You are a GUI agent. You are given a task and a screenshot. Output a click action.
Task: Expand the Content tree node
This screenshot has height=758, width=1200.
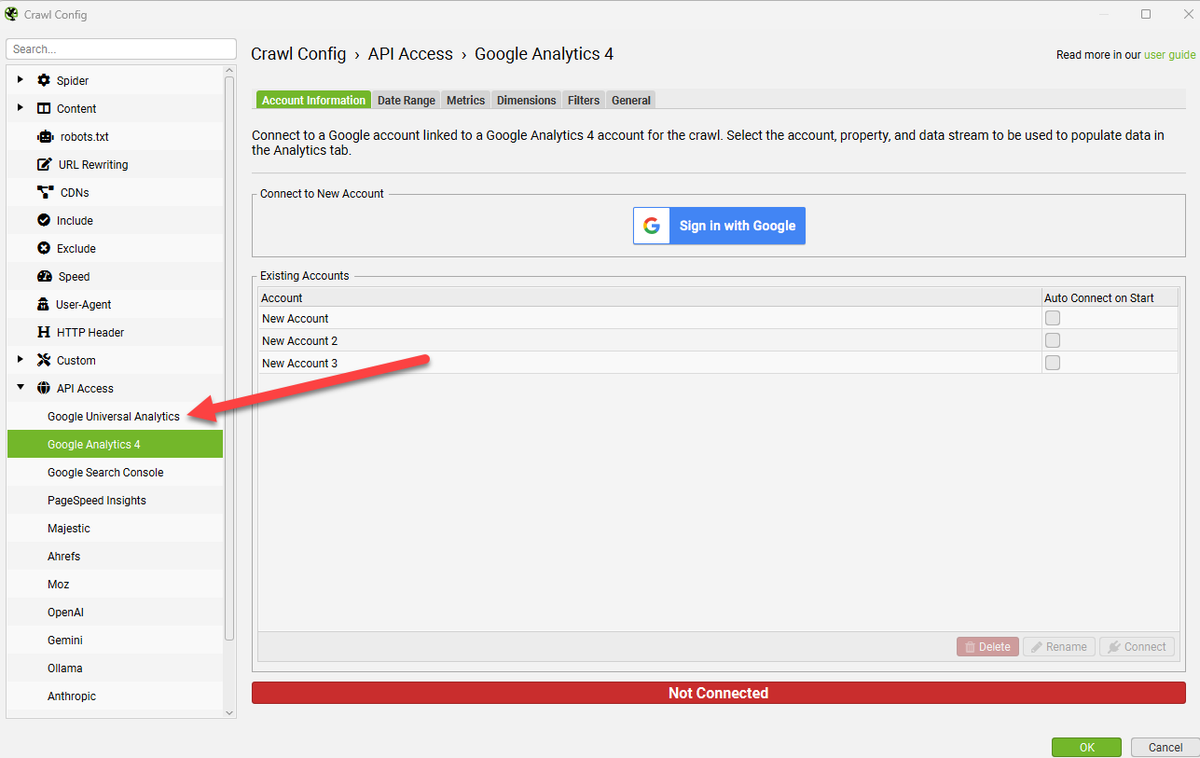21,108
